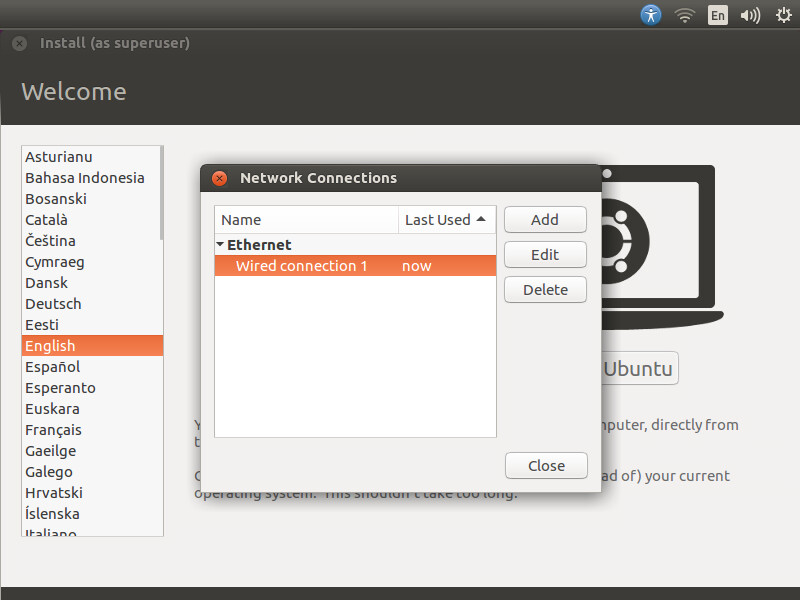Select Wired connection 1 entry
Image resolution: width=800 pixels, height=600 pixels.
tap(301, 266)
